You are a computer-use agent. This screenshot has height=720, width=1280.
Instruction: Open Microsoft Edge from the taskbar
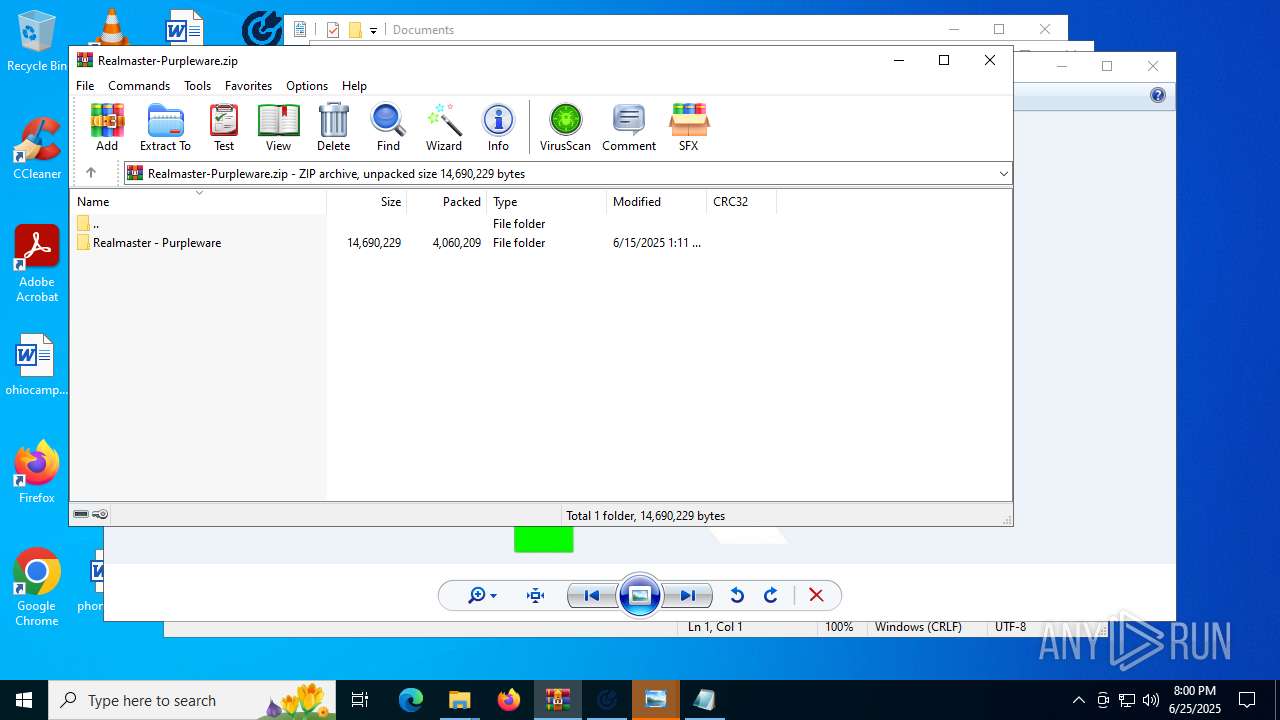pos(411,700)
